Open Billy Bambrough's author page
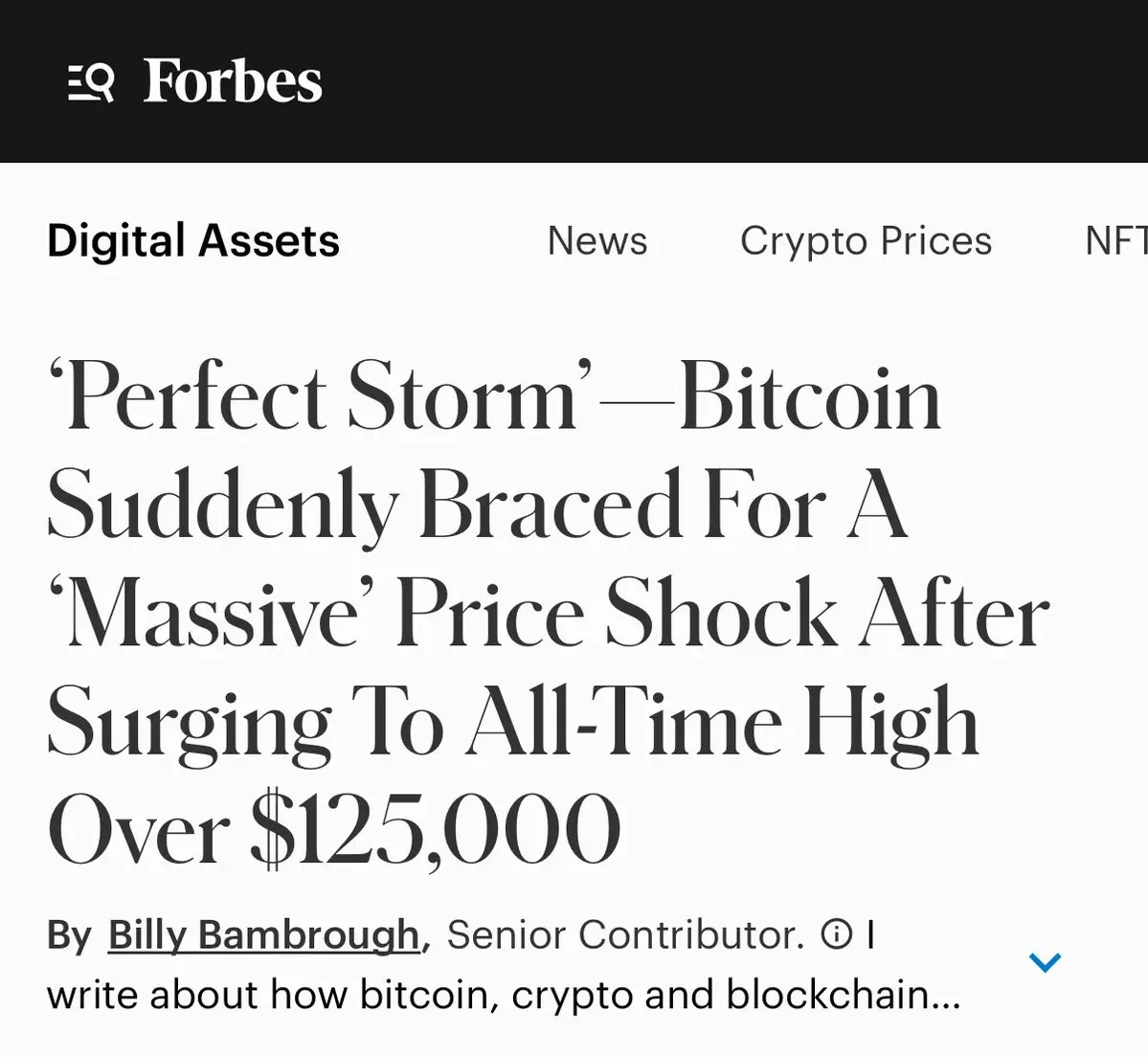 (263, 934)
